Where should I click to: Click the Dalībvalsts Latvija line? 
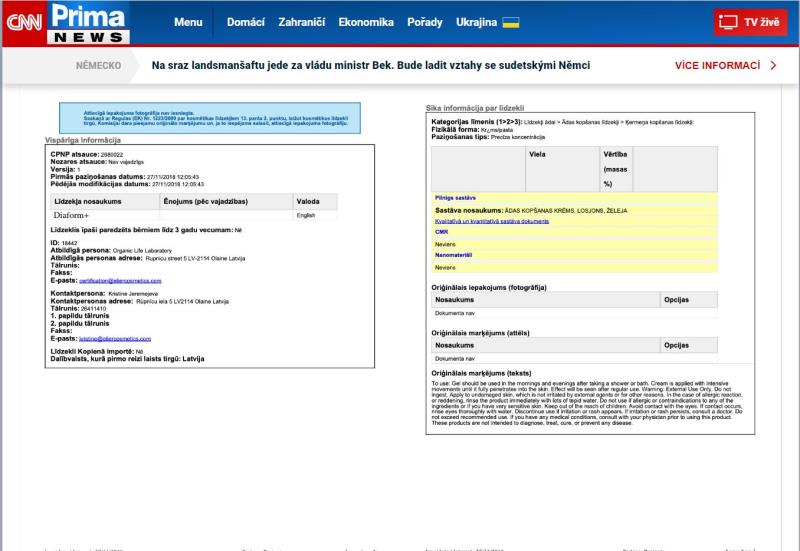point(127,359)
